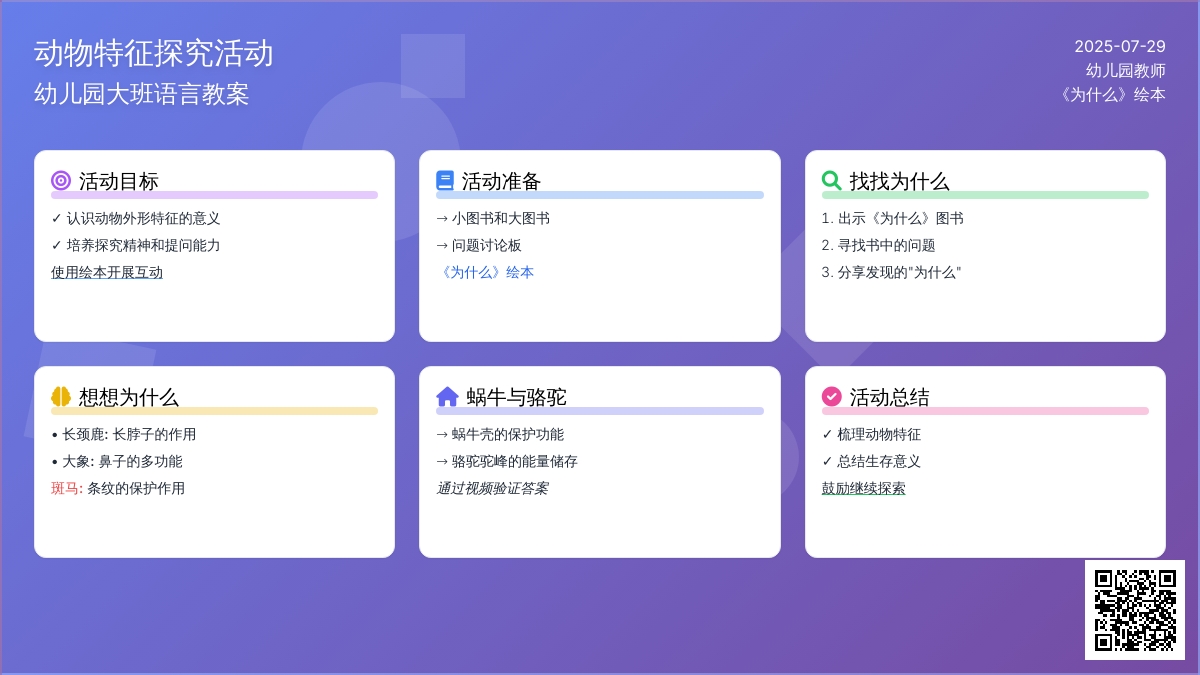Click the yellow brain icon beside 想想为什么

coord(61,397)
